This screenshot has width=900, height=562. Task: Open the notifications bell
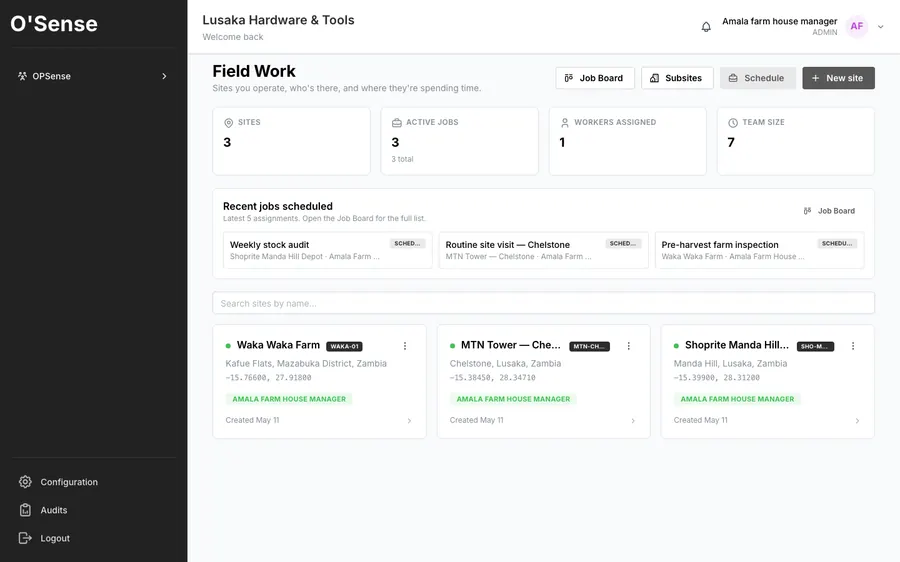[x=706, y=26]
